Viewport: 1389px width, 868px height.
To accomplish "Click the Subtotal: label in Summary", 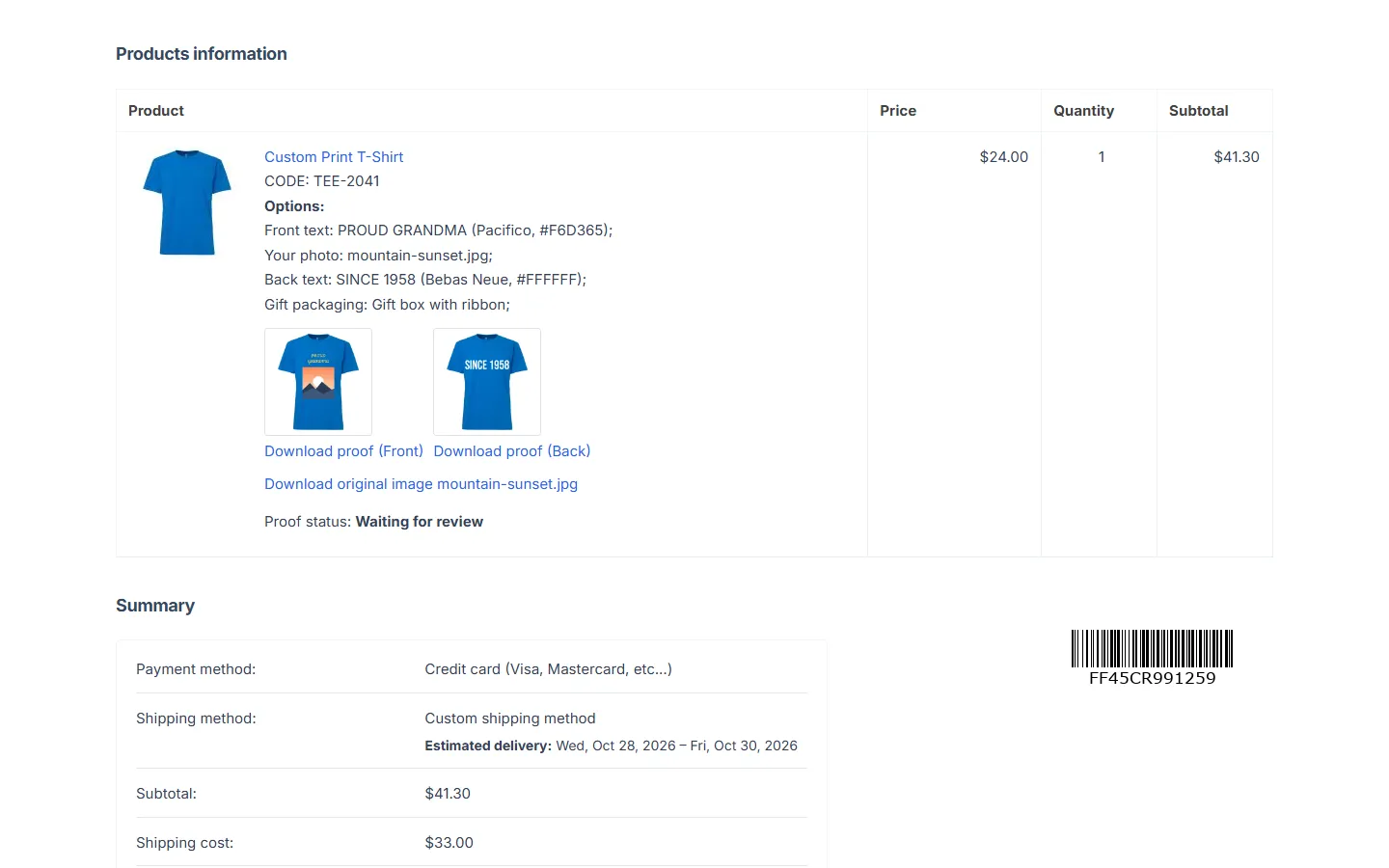I will point(166,793).
